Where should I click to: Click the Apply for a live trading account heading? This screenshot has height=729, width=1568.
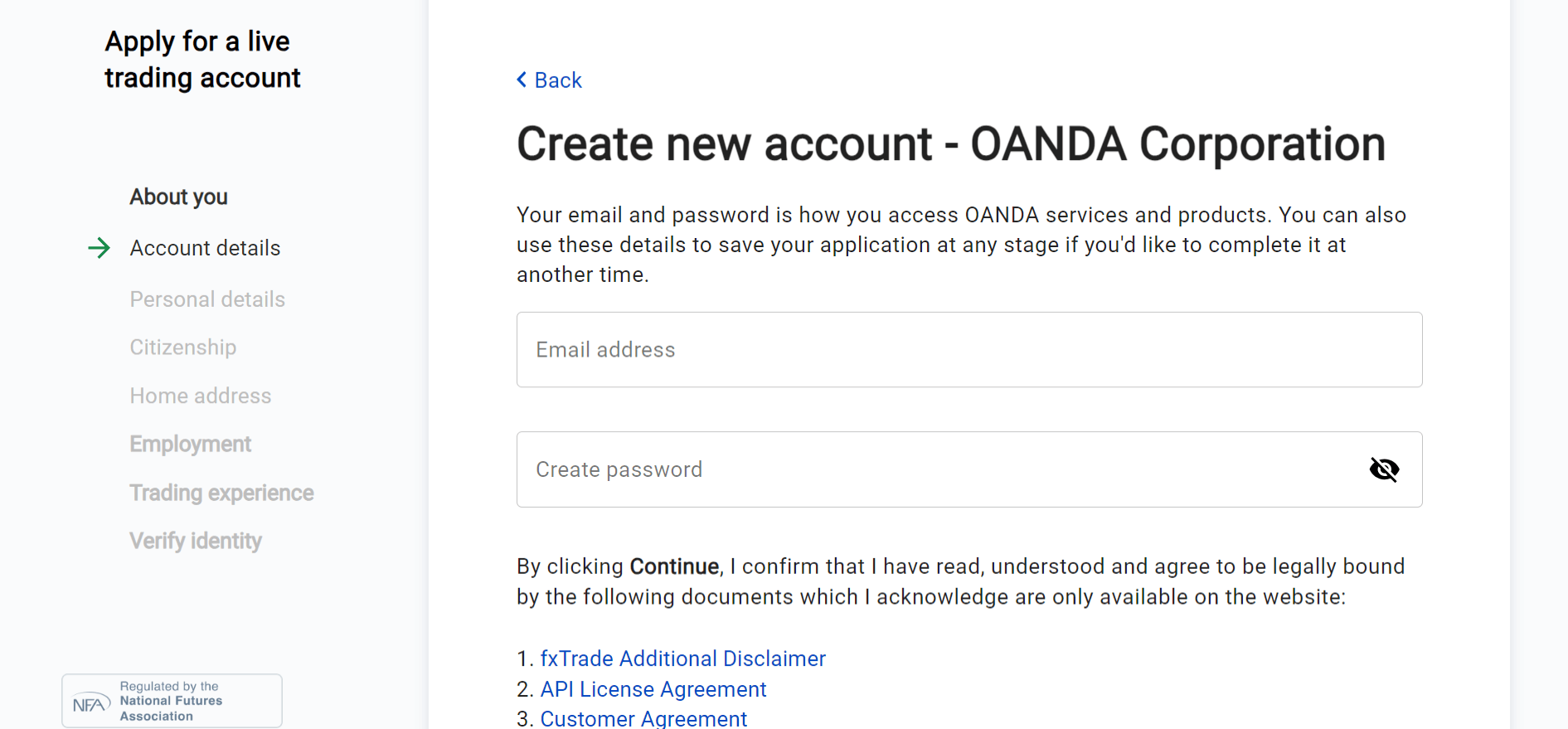coord(201,59)
